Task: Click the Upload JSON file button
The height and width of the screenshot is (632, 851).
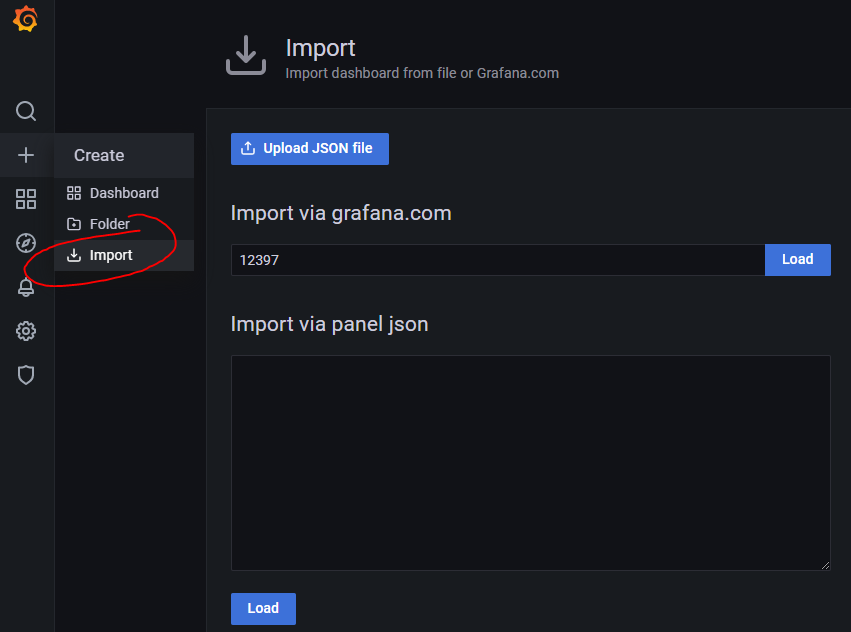Action: tap(310, 149)
